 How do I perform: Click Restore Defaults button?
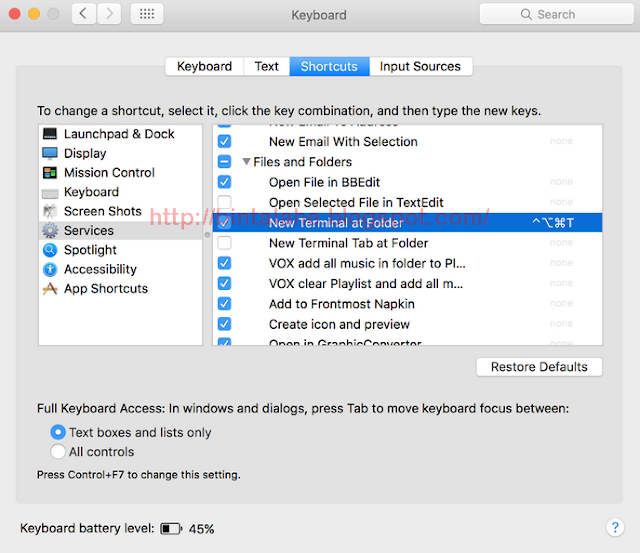[x=539, y=367]
